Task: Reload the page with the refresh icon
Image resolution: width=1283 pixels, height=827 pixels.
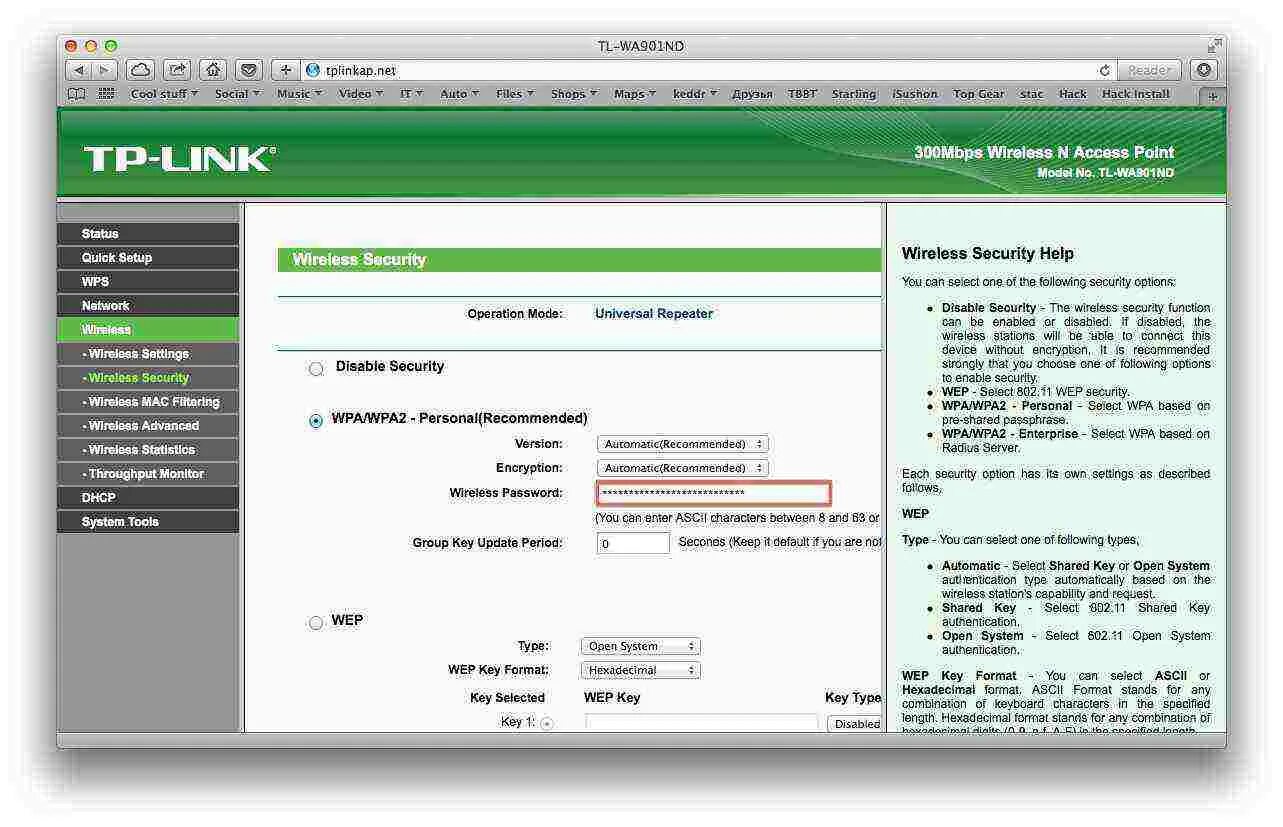Action: pos(1105,70)
